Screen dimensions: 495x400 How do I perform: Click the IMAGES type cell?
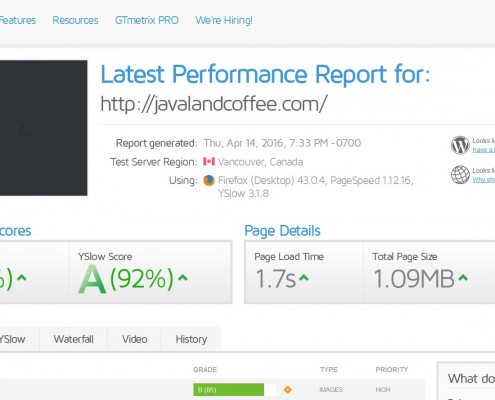click(331, 390)
